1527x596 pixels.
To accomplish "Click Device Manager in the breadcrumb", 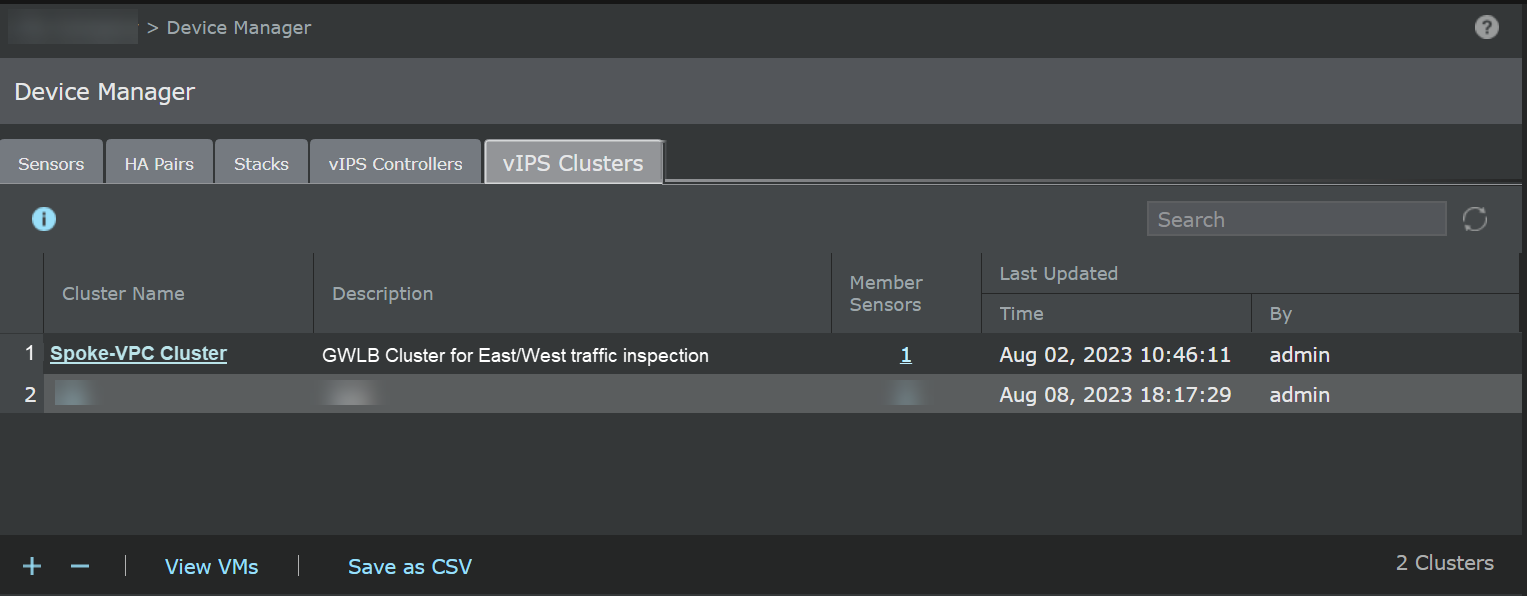I will [239, 28].
